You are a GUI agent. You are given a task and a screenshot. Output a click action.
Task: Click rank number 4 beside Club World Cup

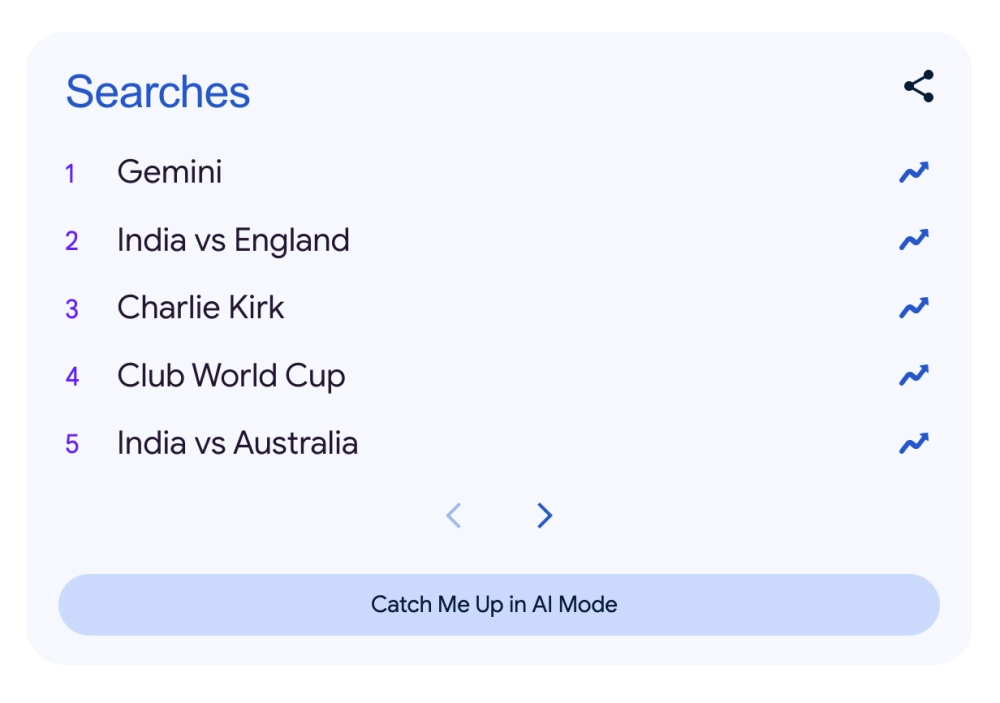71,377
